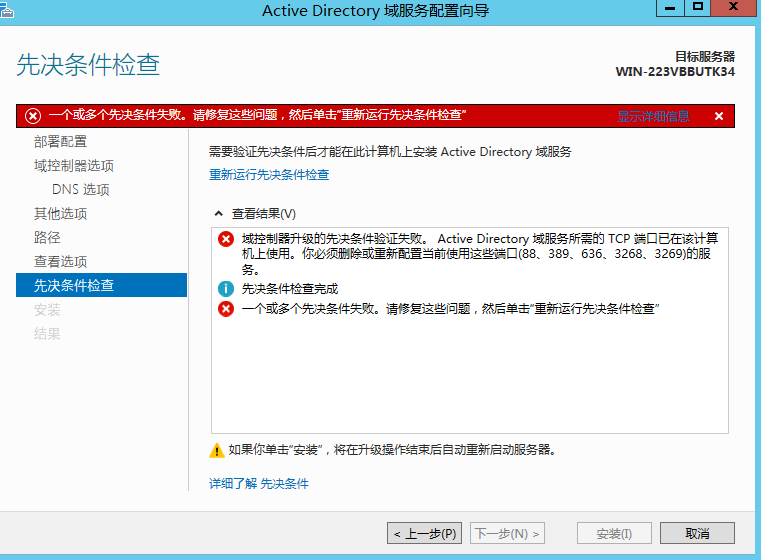This screenshot has height=560, width=761.
Task: Click the blue info icon beside 先决条件检查完成
Action: [226, 289]
